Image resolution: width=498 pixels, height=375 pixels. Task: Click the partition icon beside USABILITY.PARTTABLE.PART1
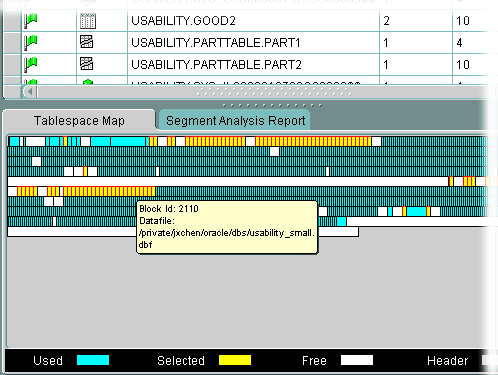point(87,42)
